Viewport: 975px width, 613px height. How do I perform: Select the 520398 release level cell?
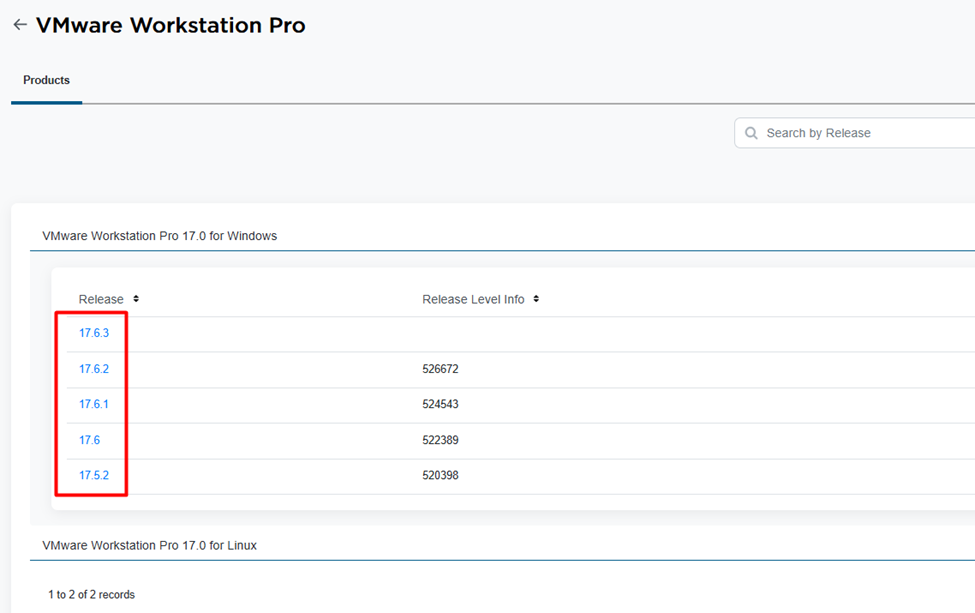tap(440, 475)
